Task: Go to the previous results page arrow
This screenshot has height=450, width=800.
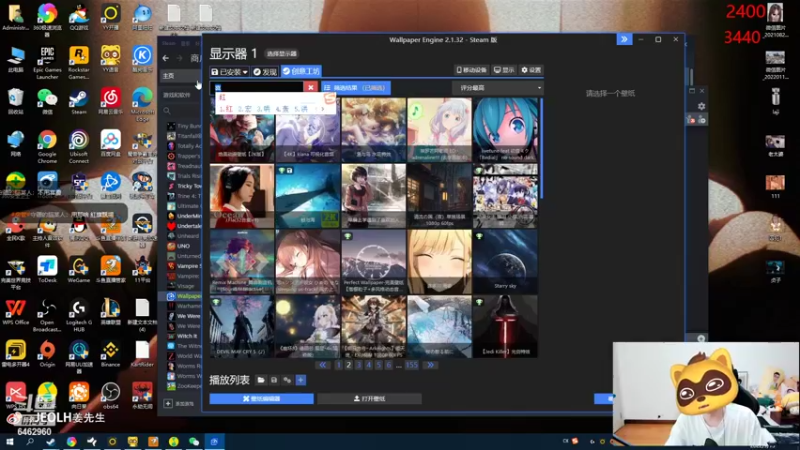Action: click(x=322, y=365)
